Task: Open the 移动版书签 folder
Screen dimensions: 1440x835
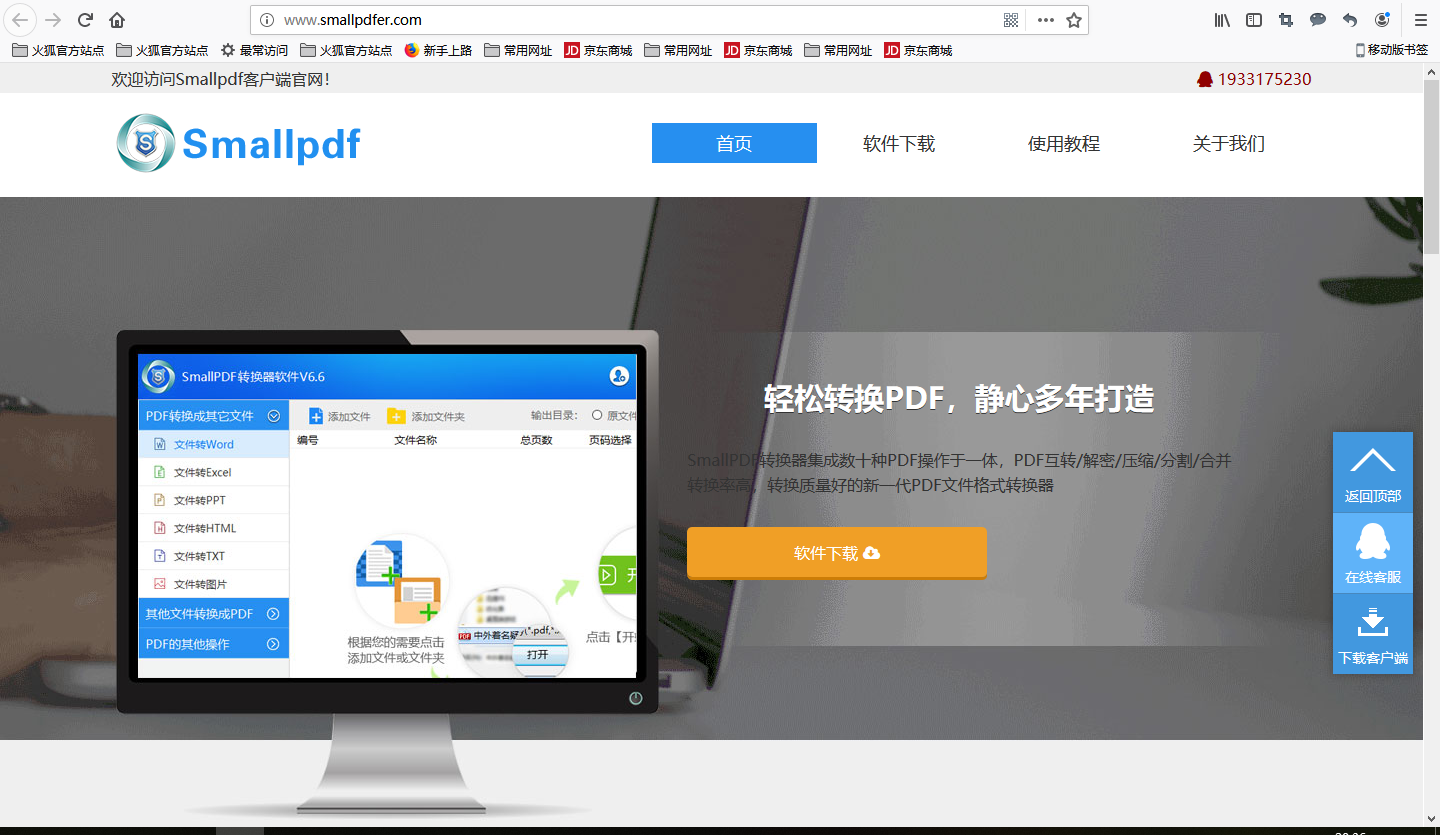Action: click(1391, 50)
